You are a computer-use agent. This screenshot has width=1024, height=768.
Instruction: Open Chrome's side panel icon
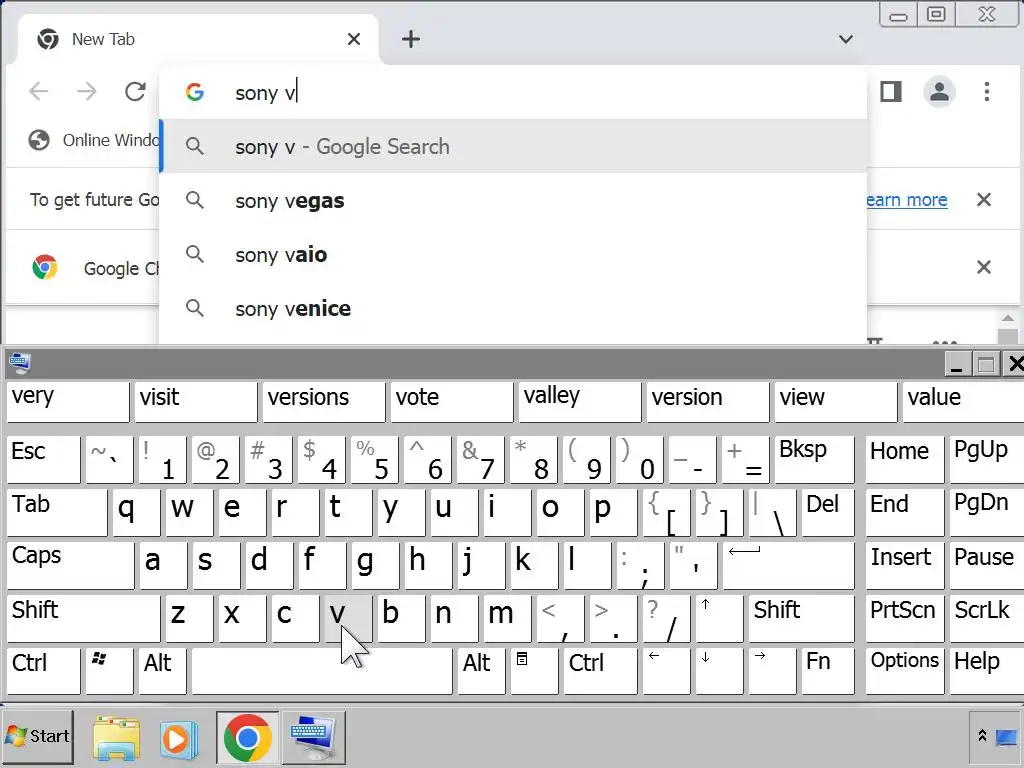891,91
